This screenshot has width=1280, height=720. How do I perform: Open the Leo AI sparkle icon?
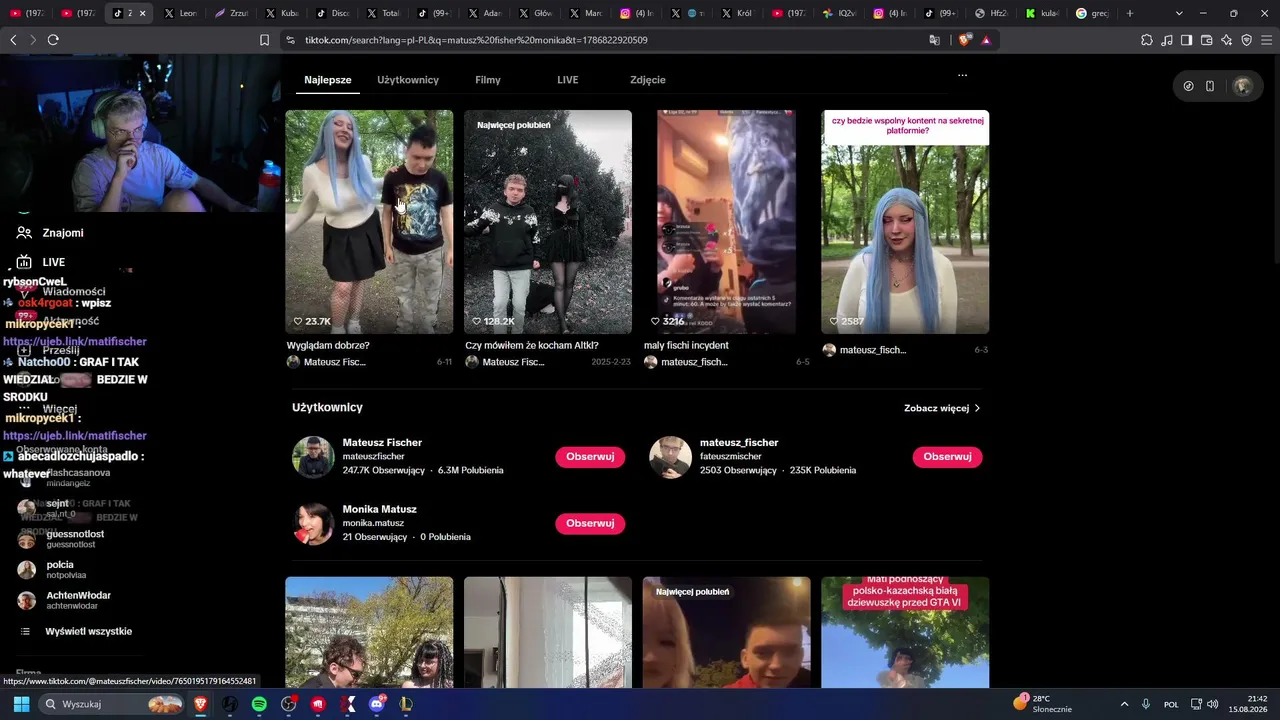pyautogui.click(x=1226, y=40)
